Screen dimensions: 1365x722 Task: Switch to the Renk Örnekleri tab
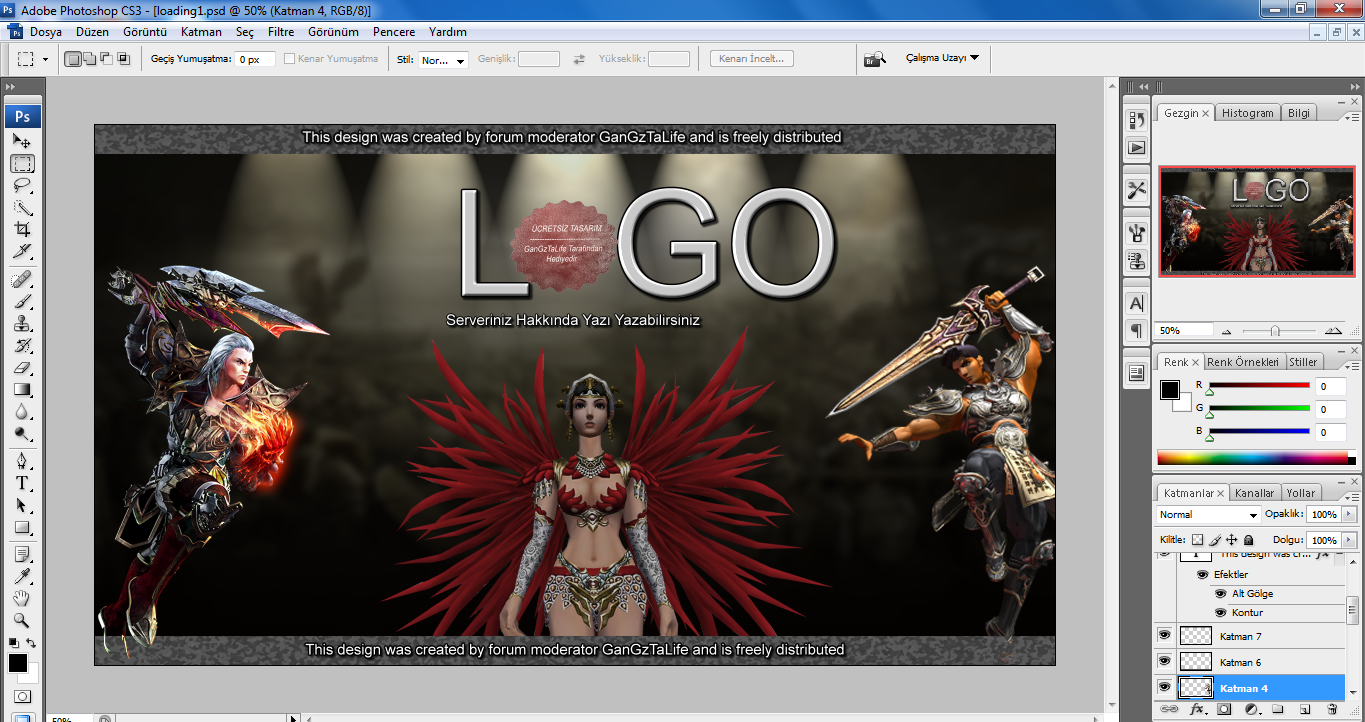[1243, 362]
